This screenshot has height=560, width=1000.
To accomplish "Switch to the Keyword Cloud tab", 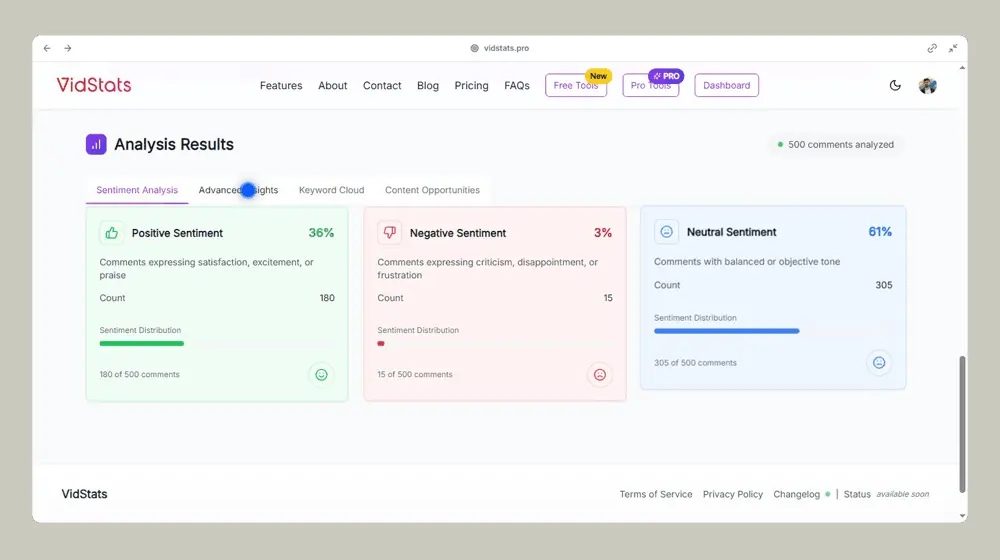I will [332, 190].
